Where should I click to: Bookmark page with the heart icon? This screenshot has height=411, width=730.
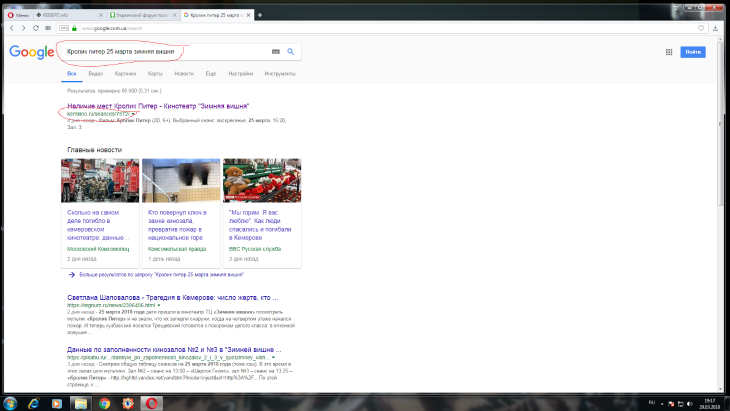pos(701,28)
